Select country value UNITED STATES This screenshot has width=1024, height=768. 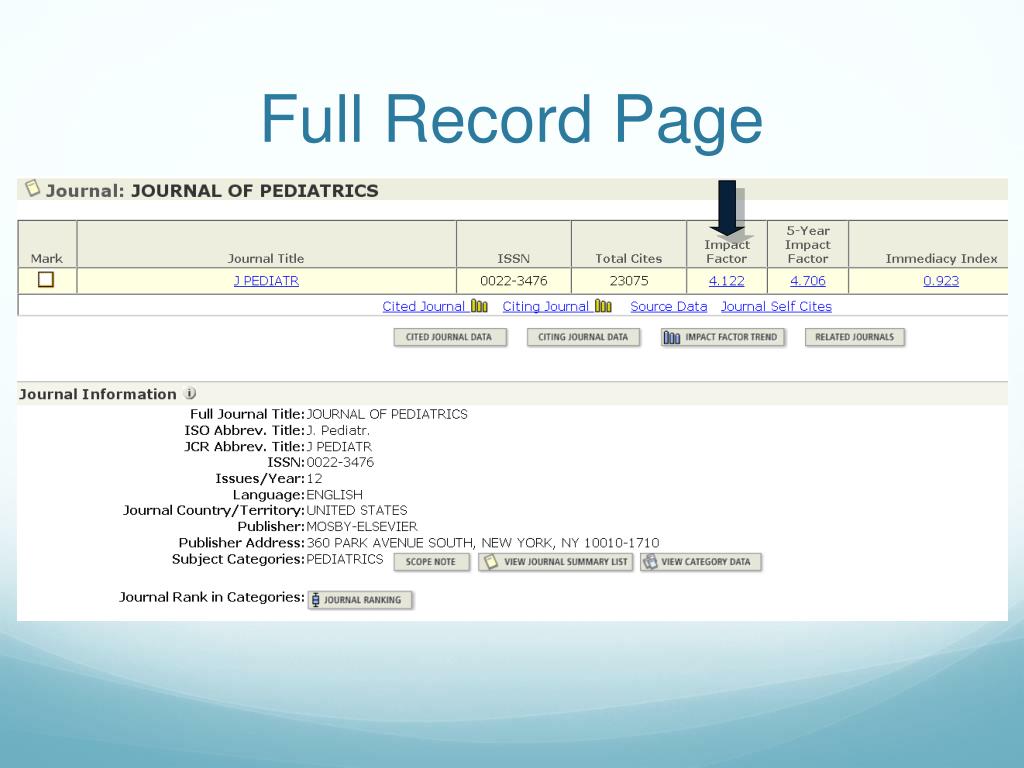tap(357, 510)
